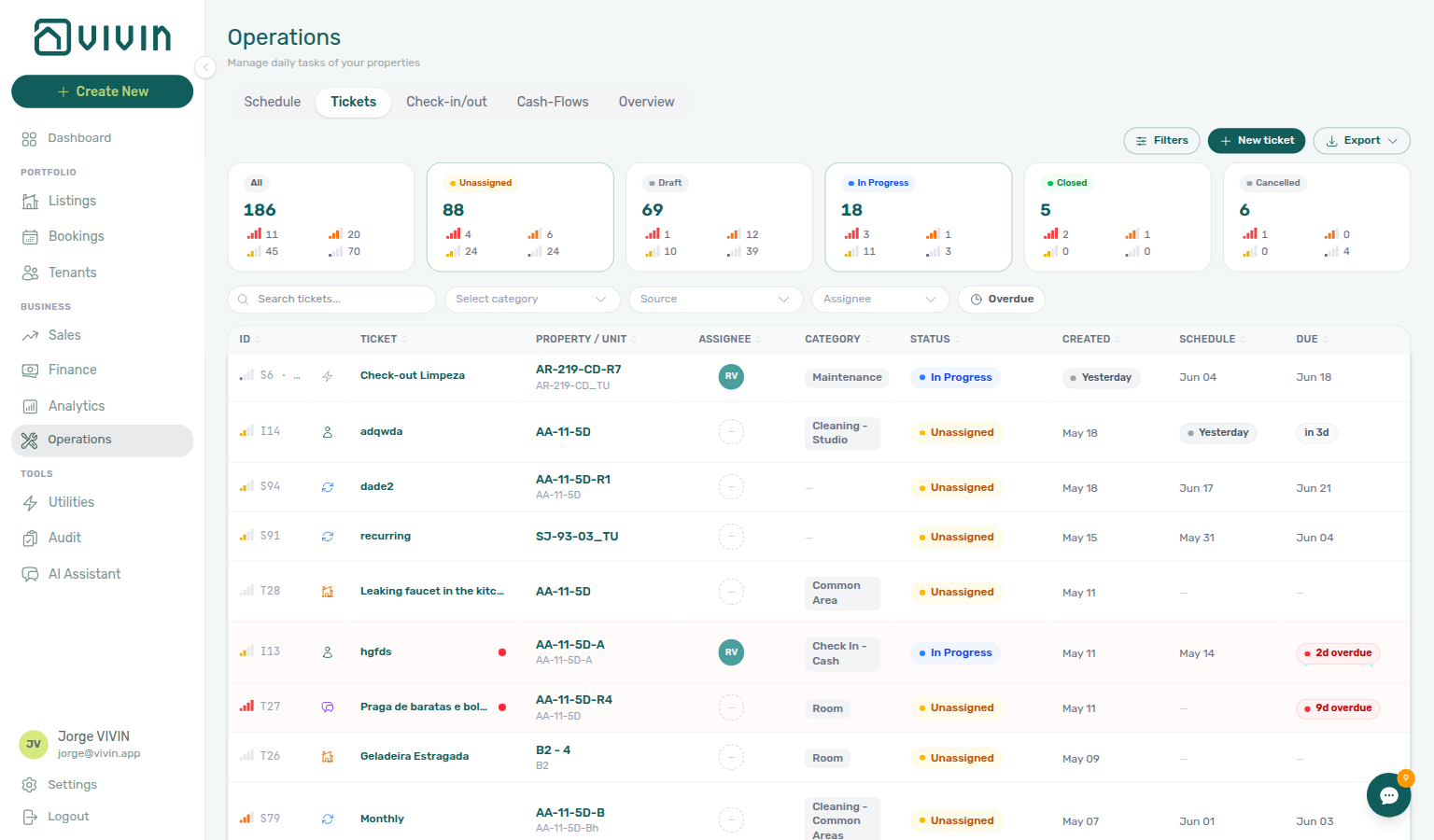Filter by the Cancelled status card
The height and width of the screenshot is (840, 1434).
click(1316, 217)
